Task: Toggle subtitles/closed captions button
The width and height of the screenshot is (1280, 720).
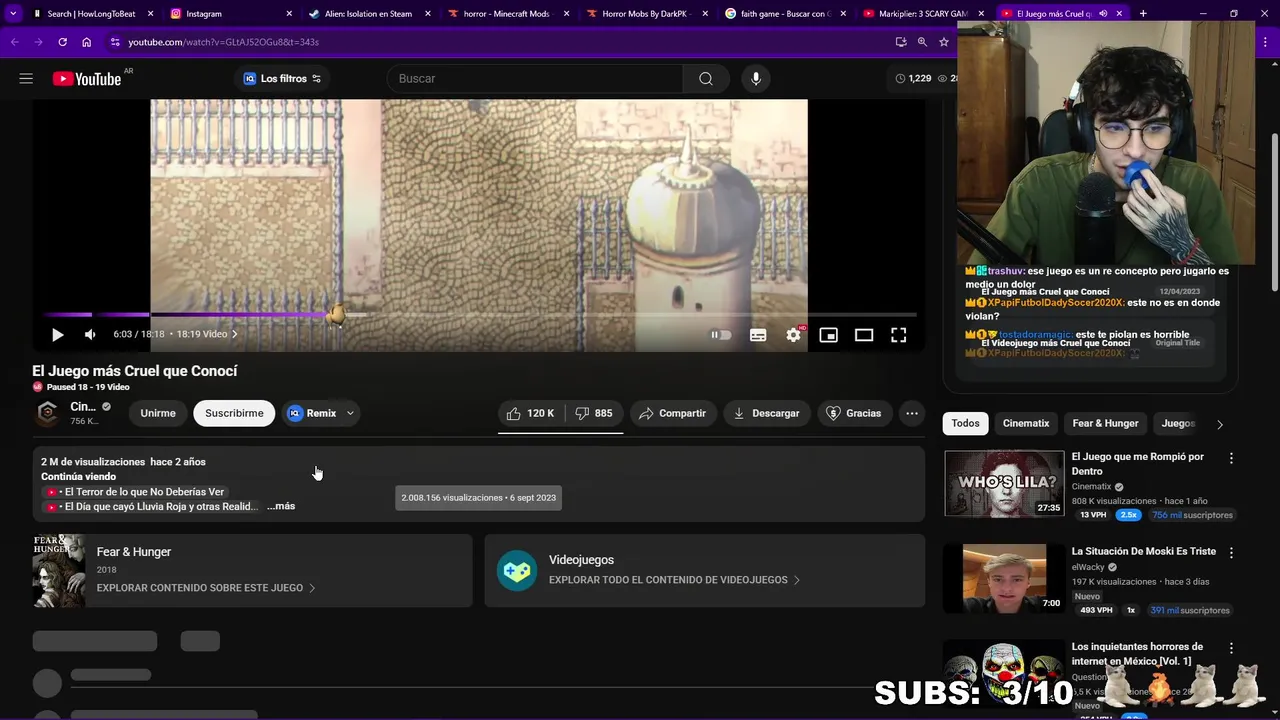Action: click(758, 335)
